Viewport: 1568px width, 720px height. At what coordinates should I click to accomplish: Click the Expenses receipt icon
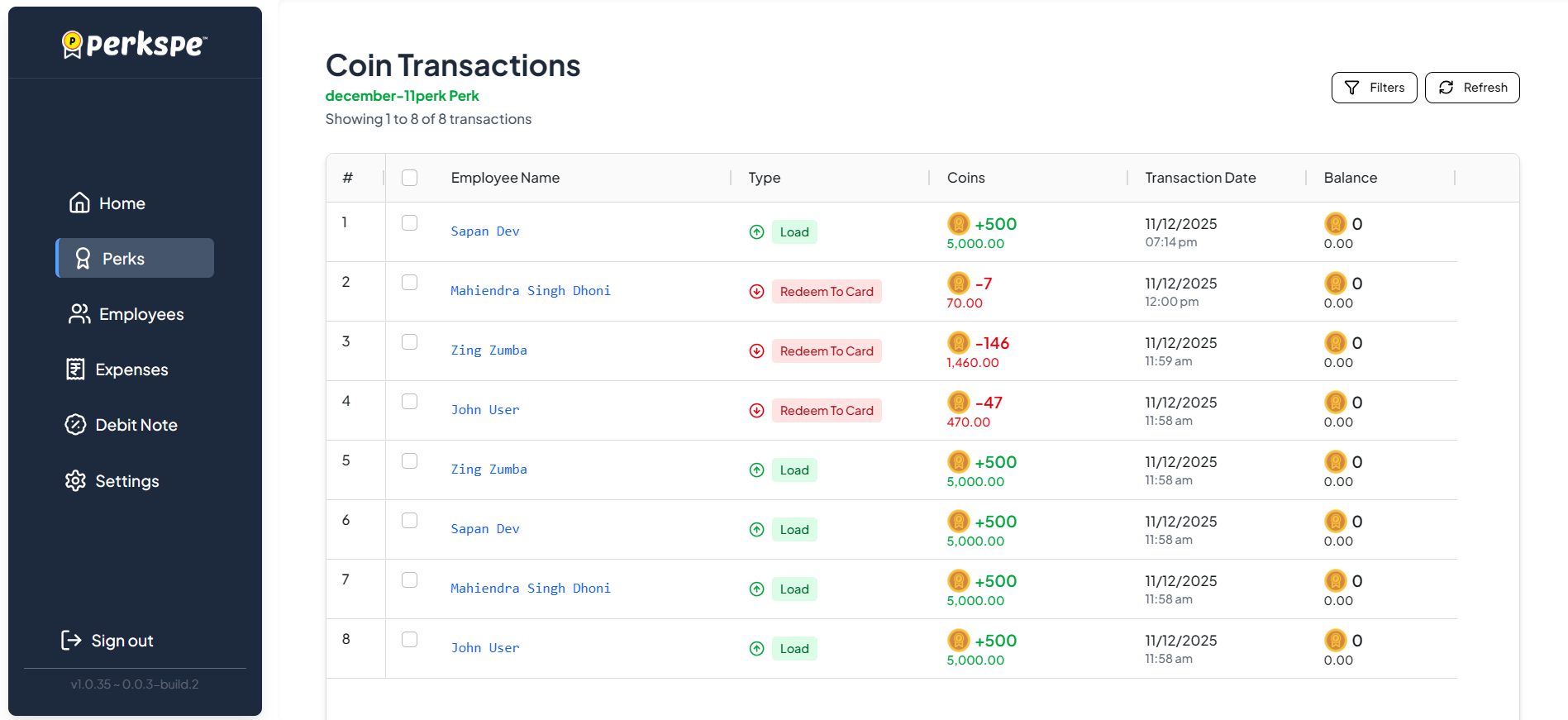tap(75, 370)
